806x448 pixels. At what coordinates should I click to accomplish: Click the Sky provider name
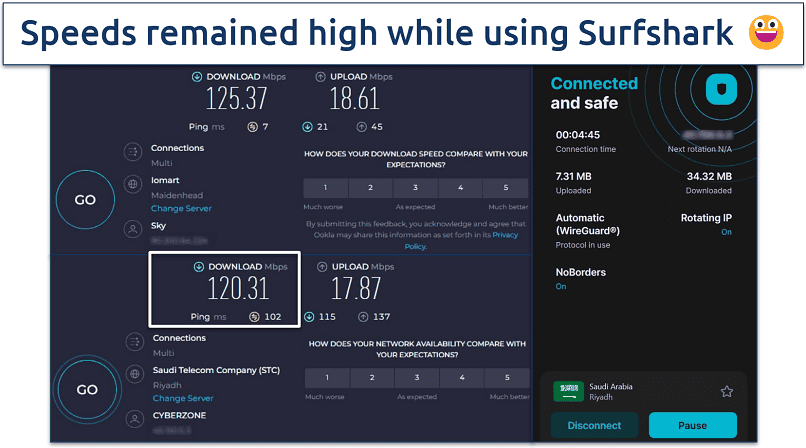point(158,226)
